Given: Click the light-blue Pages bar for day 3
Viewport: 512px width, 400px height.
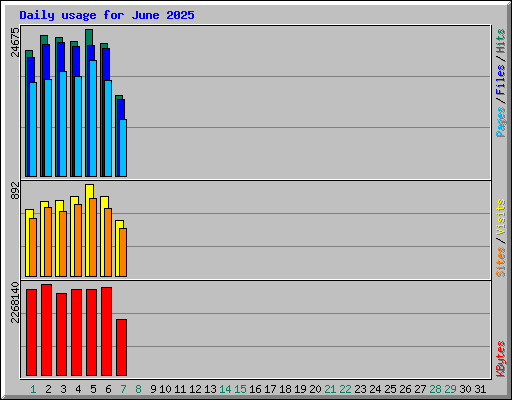Looking at the screenshot, I should click(63, 124).
